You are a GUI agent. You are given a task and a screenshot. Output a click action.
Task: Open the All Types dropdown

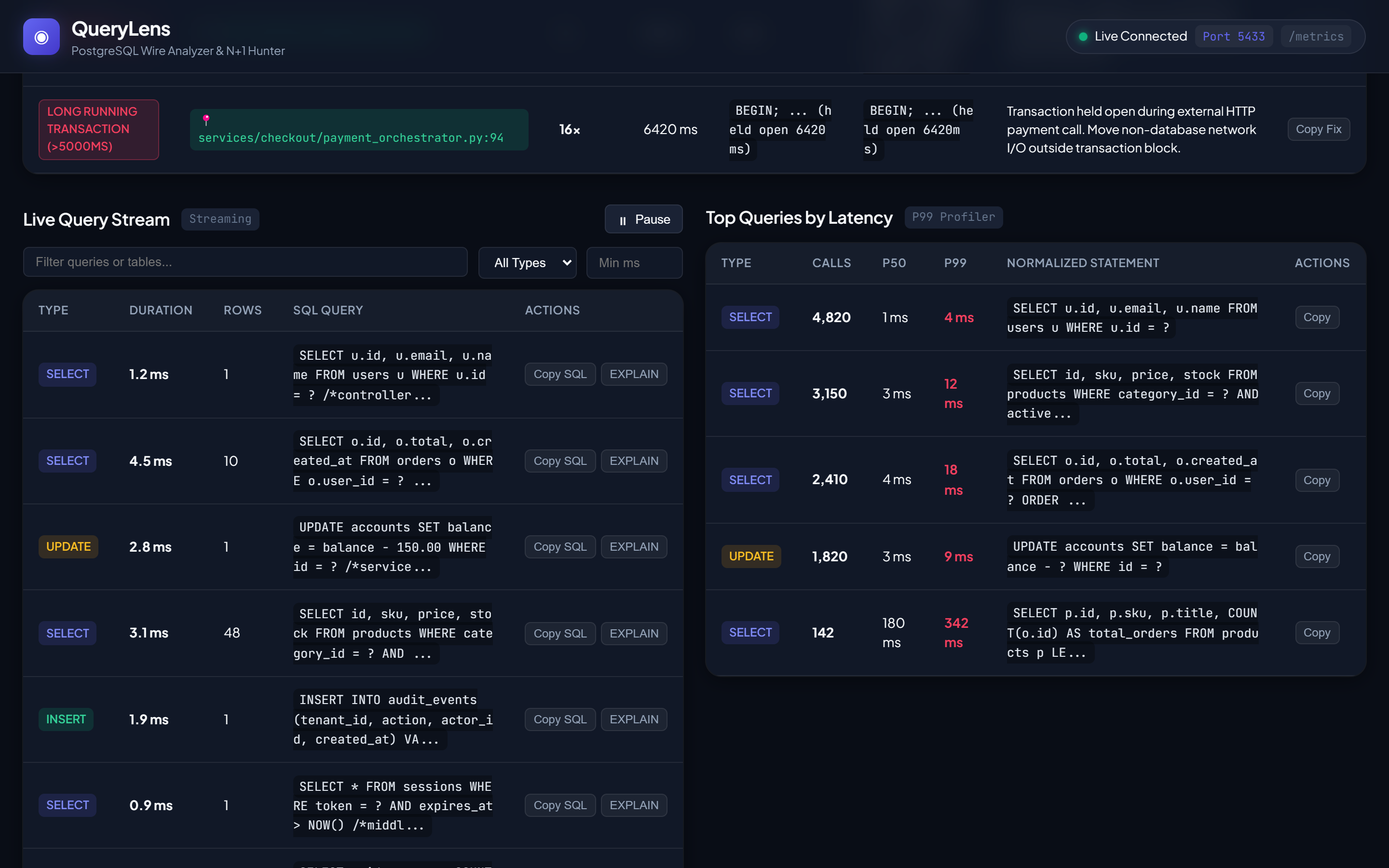(x=527, y=262)
